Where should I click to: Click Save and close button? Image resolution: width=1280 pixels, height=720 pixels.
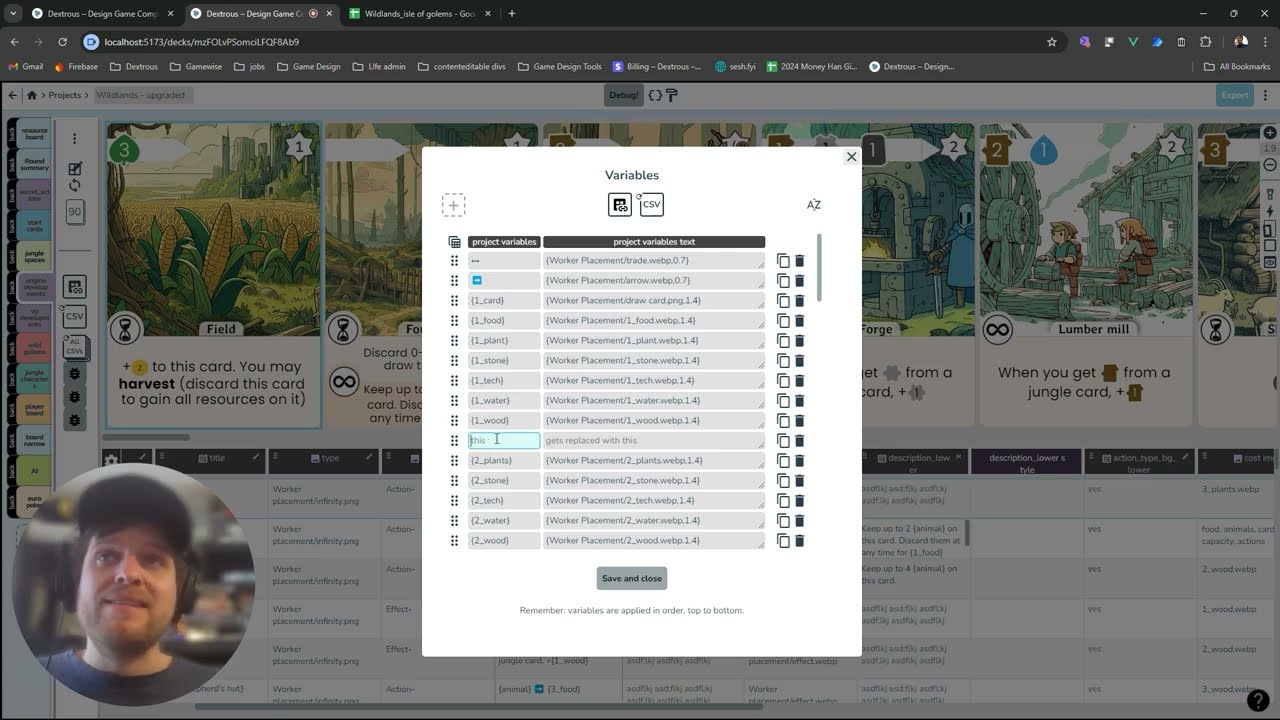632,578
